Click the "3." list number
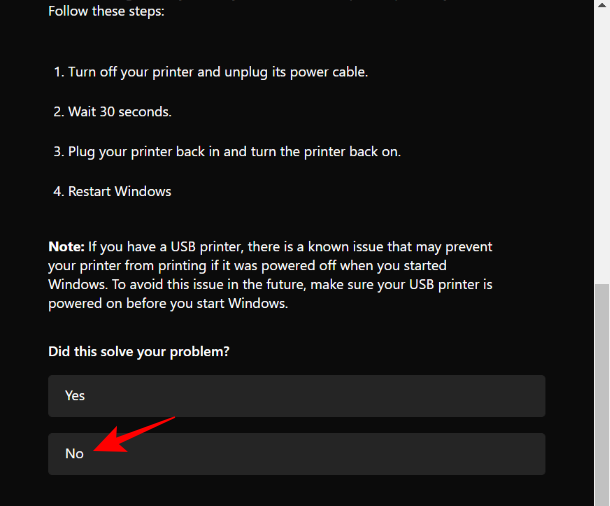The width and height of the screenshot is (610, 506). (x=58, y=152)
